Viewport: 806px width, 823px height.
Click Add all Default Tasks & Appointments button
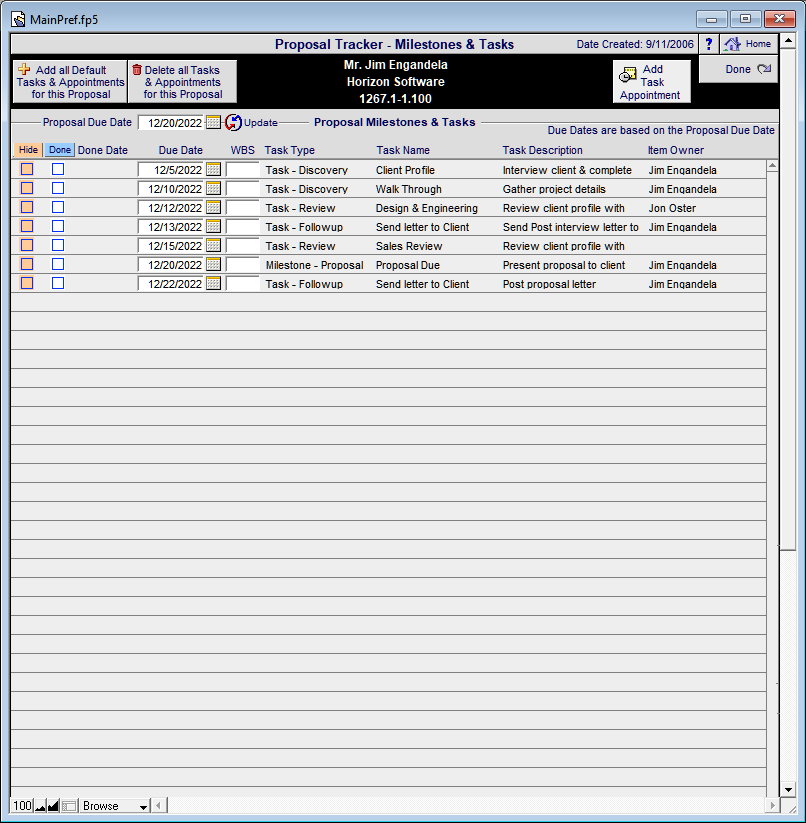(70, 82)
